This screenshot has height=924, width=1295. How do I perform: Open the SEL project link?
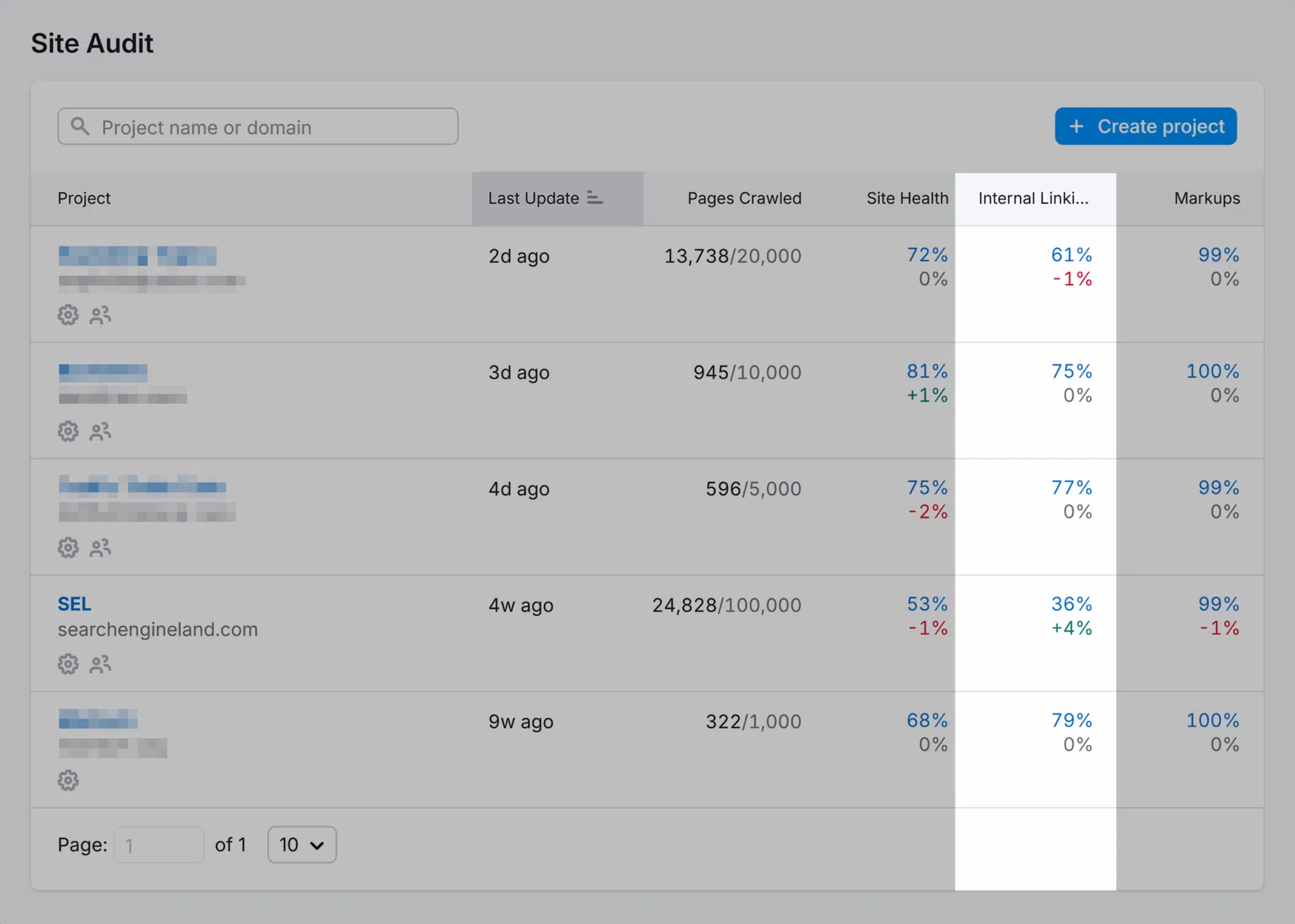click(75, 604)
